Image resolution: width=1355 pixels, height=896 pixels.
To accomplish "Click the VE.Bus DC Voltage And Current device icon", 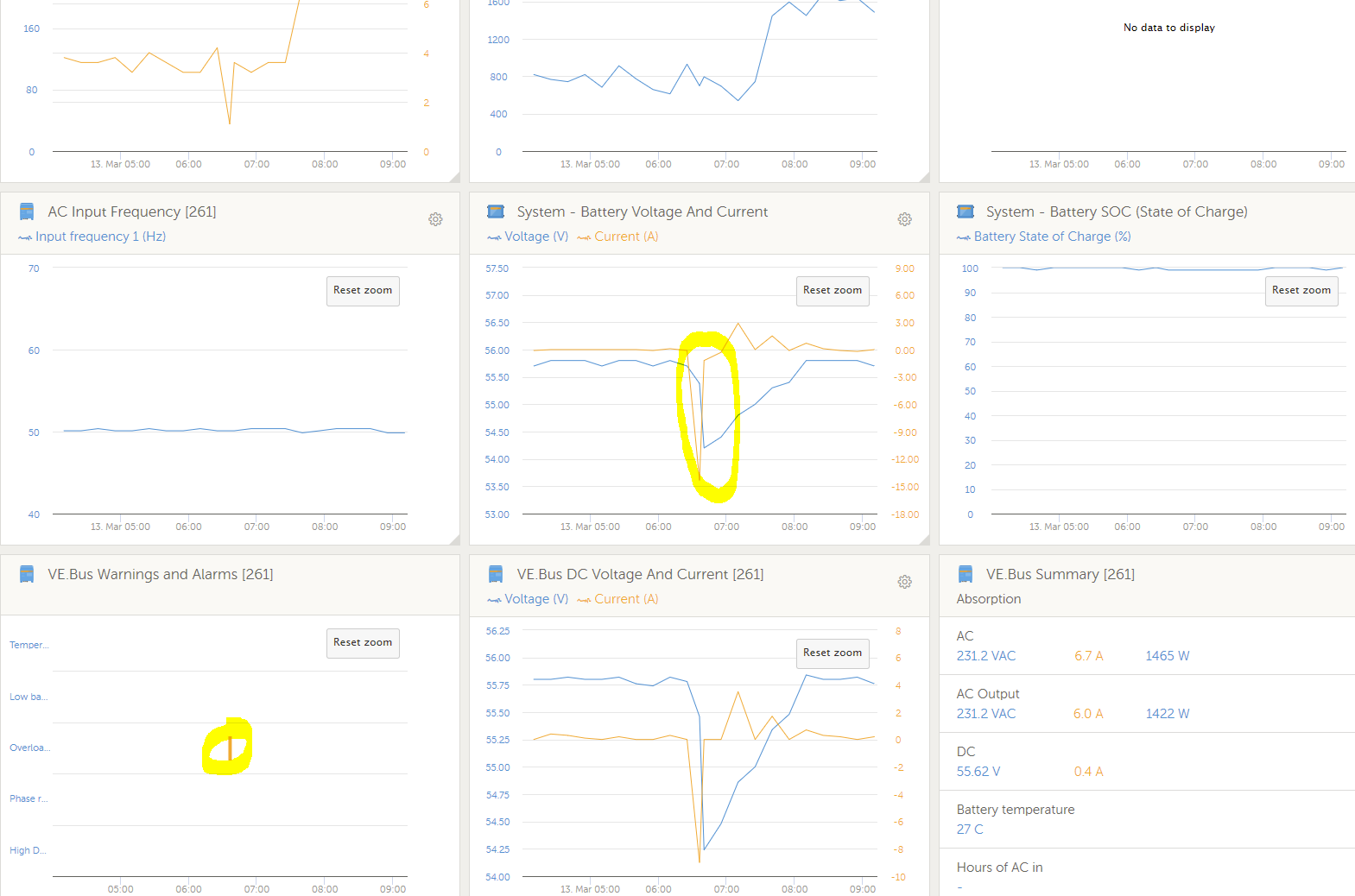I will (496, 574).
